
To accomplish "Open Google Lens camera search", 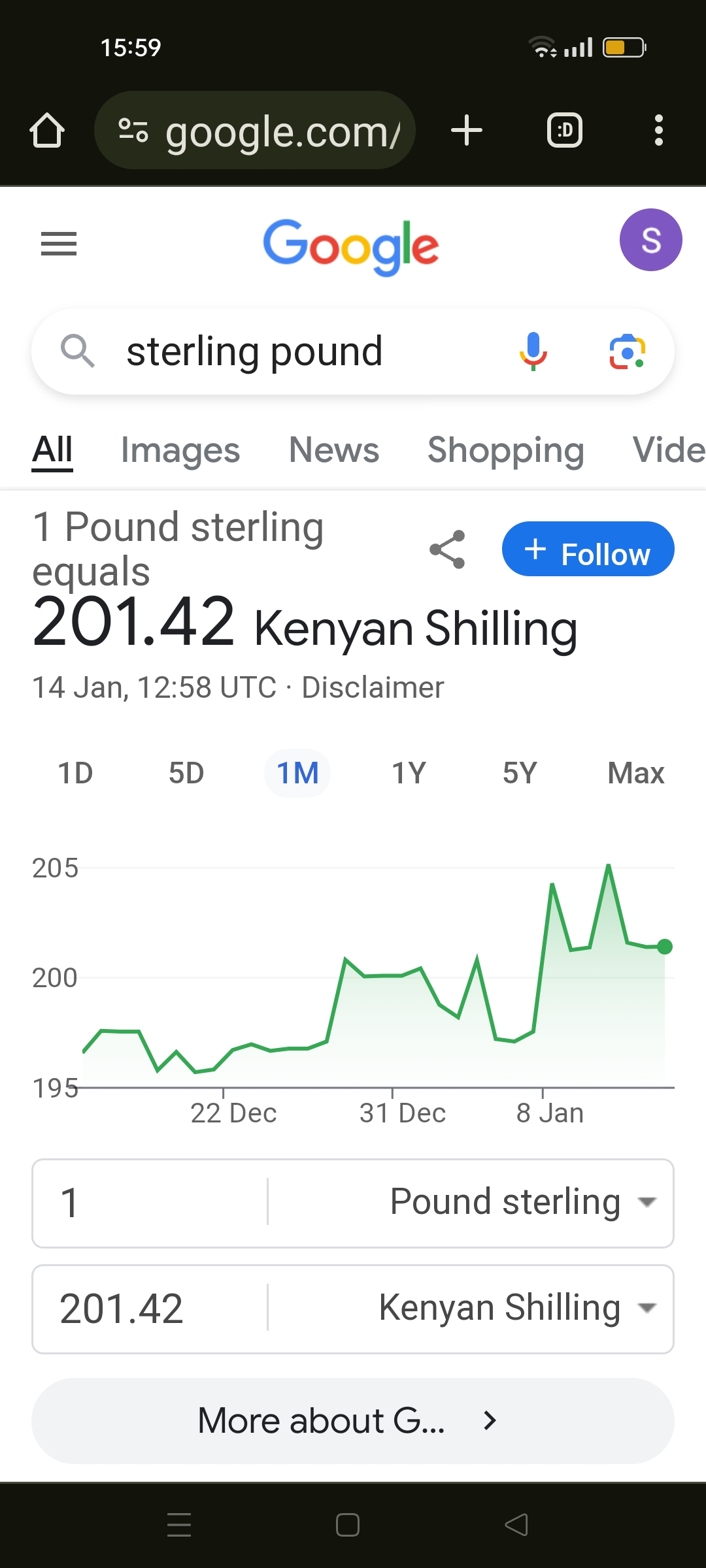I will (x=628, y=351).
